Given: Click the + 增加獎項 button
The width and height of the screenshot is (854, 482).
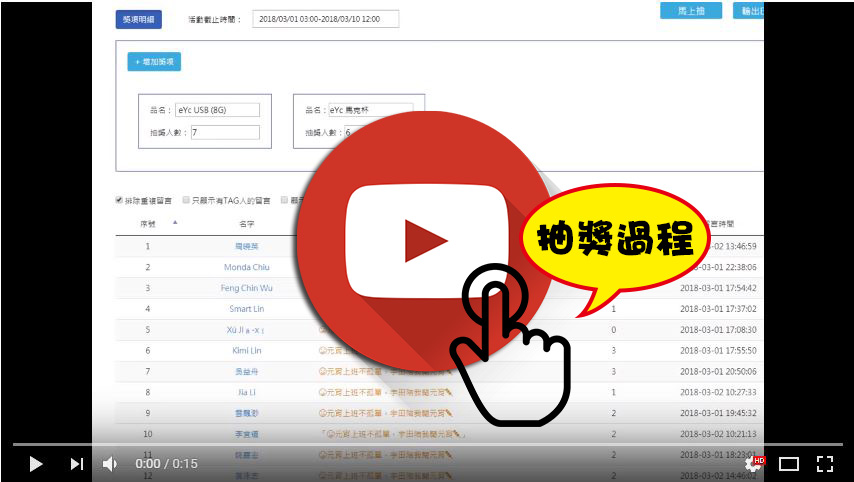Looking at the screenshot, I should [x=154, y=62].
